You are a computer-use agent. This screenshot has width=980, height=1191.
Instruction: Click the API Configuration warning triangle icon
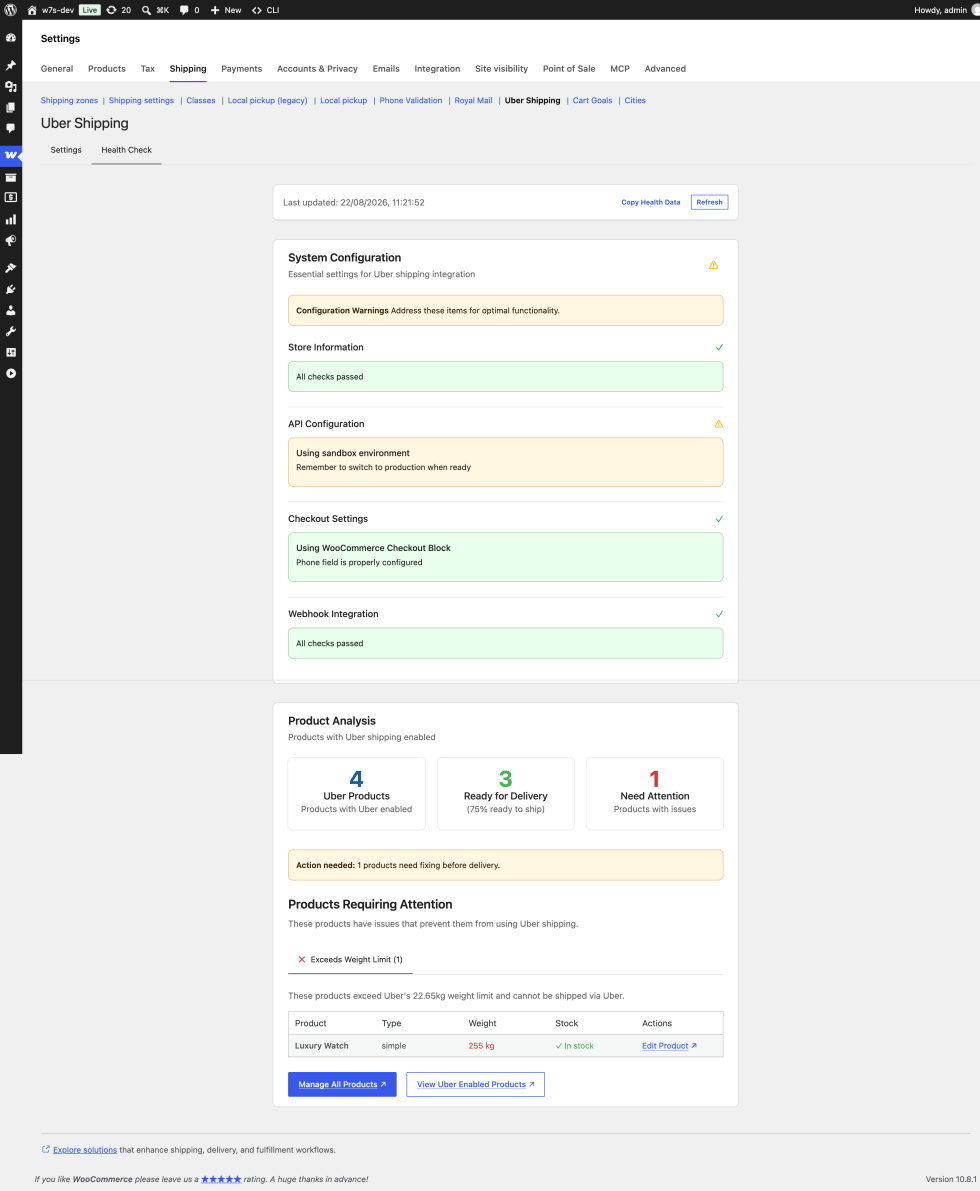click(x=719, y=424)
